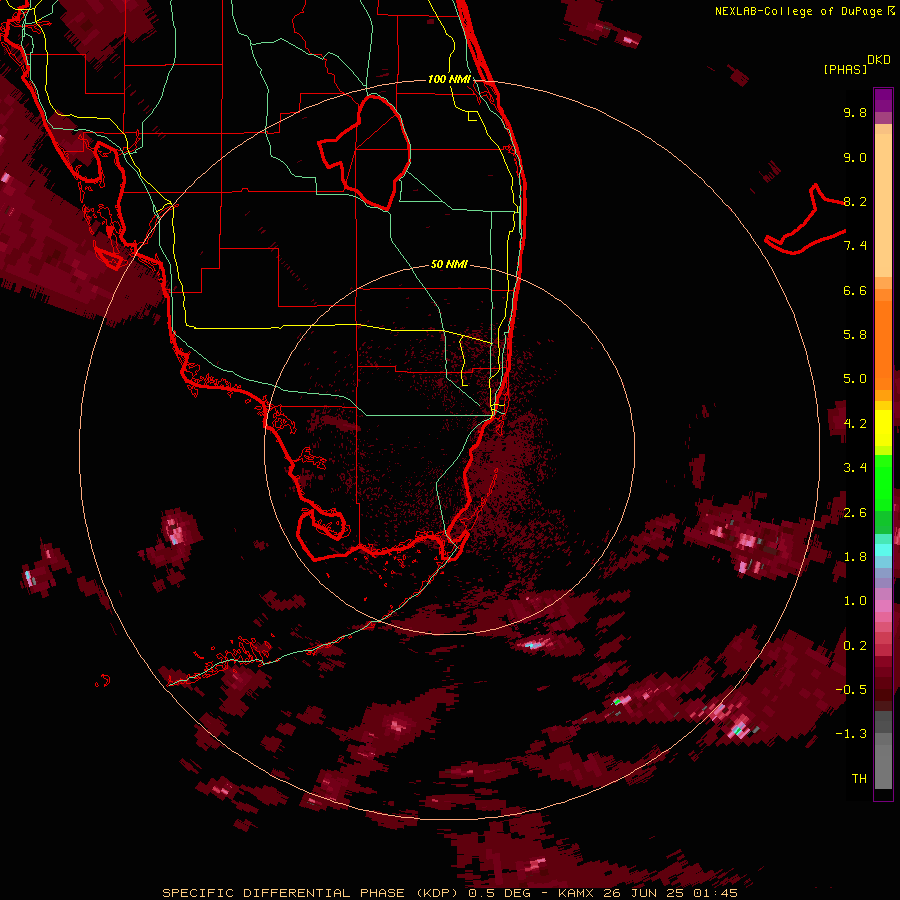Image resolution: width=900 pixels, height=900 pixels.
Task: Click the 3.4 value on the scale
Action: [x=855, y=468]
